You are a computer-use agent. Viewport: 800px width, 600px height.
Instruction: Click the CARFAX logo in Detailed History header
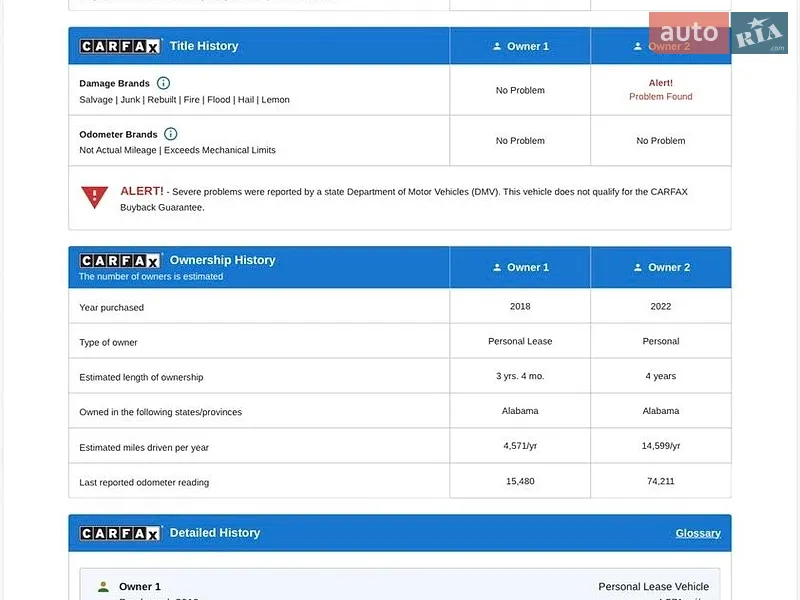click(x=120, y=533)
